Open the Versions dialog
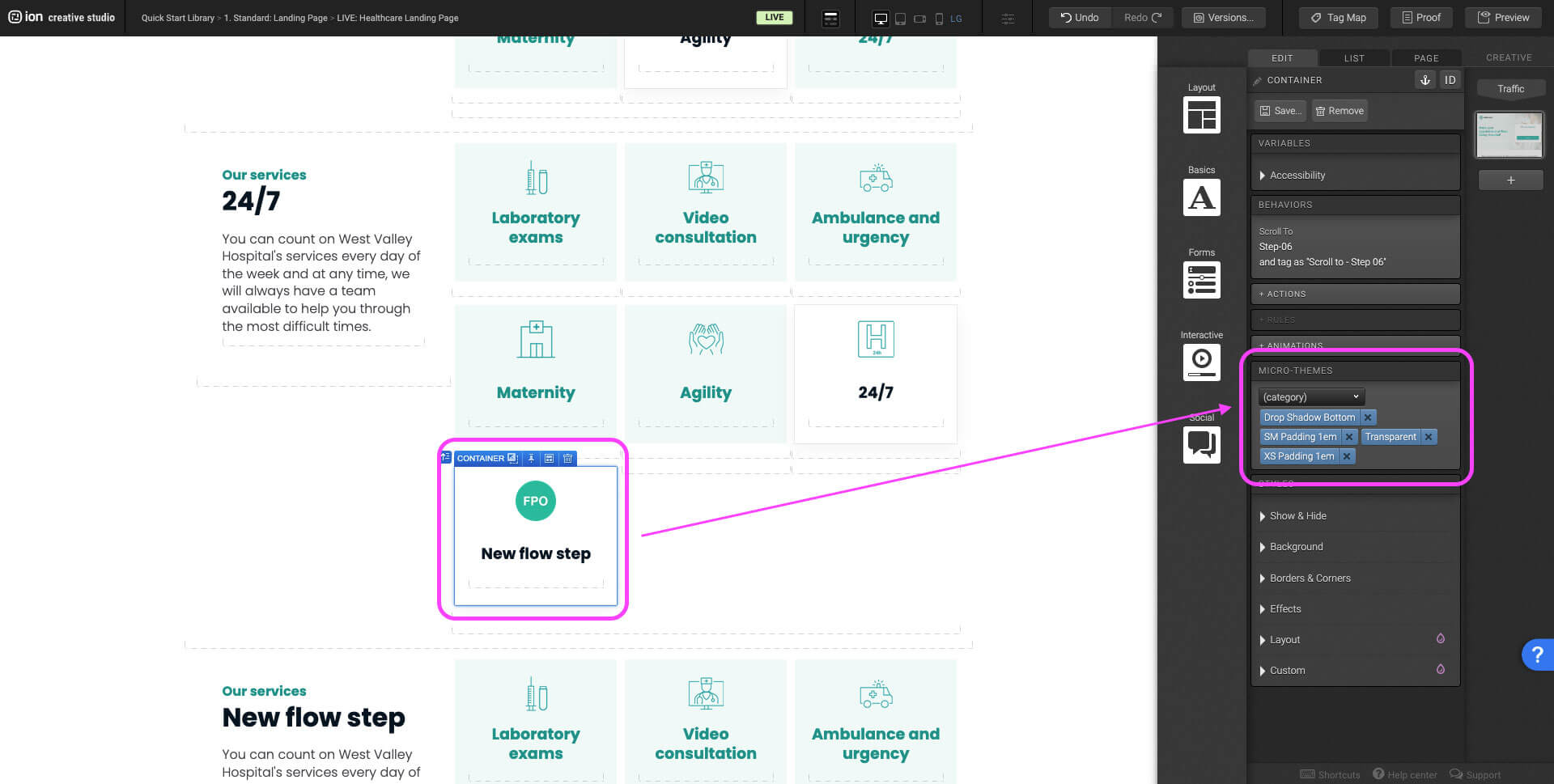The image size is (1554, 784). click(x=1223, y=18)
